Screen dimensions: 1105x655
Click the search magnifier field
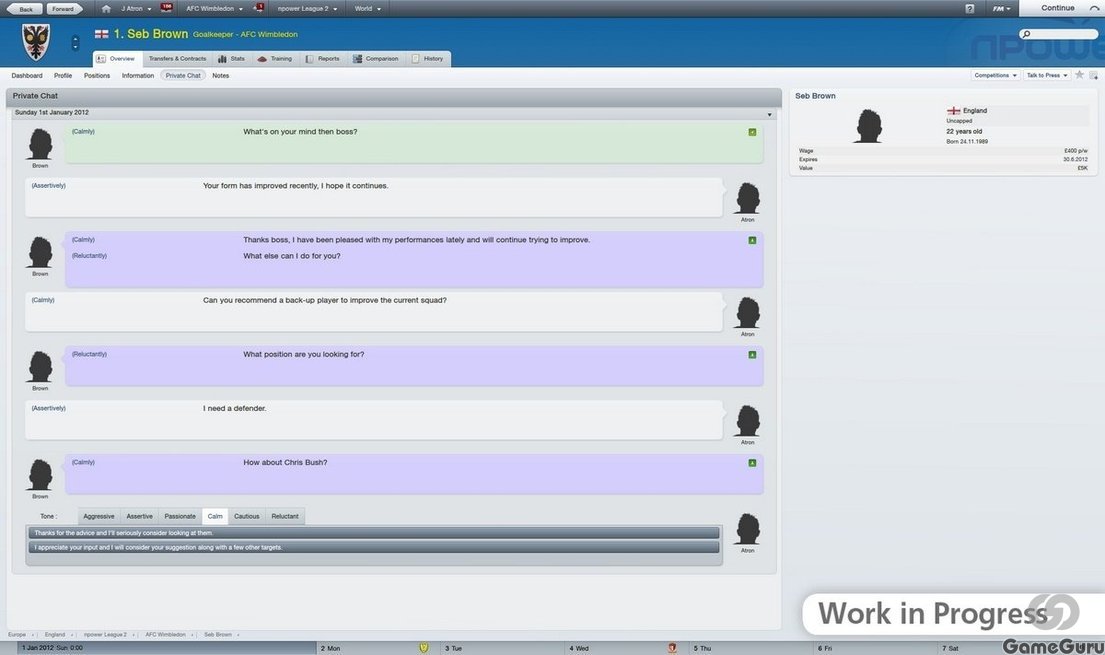pos(1058,34)
